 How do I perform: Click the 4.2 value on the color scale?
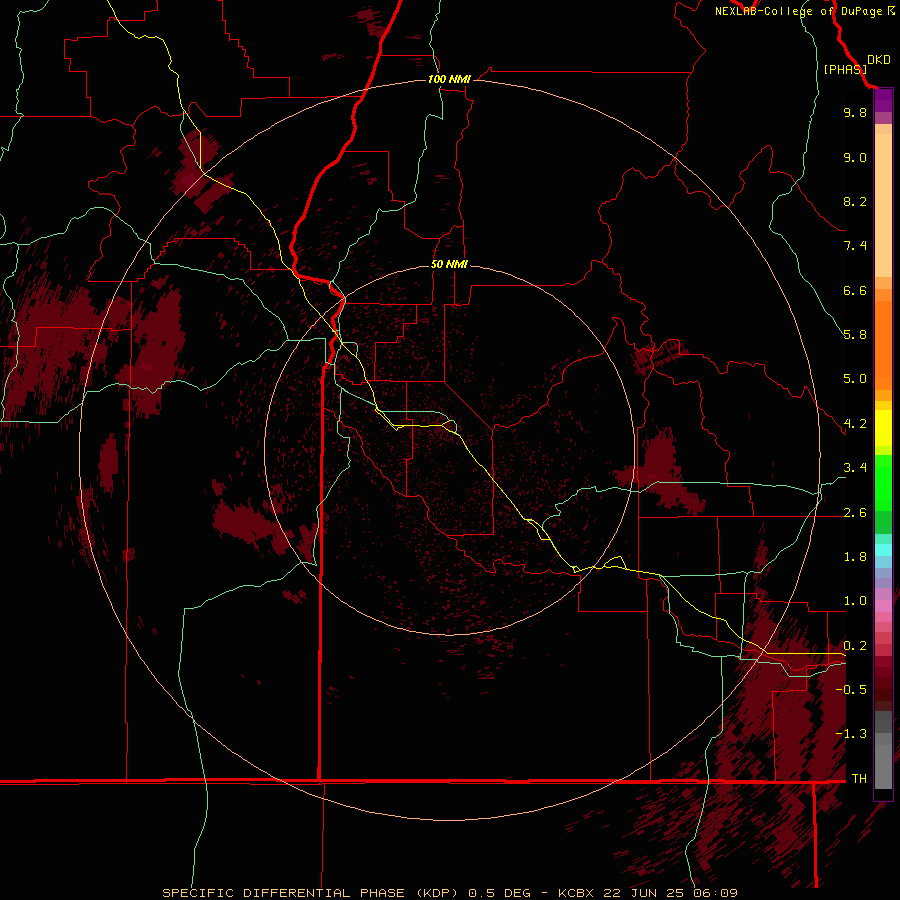click(x=855, y=424)
